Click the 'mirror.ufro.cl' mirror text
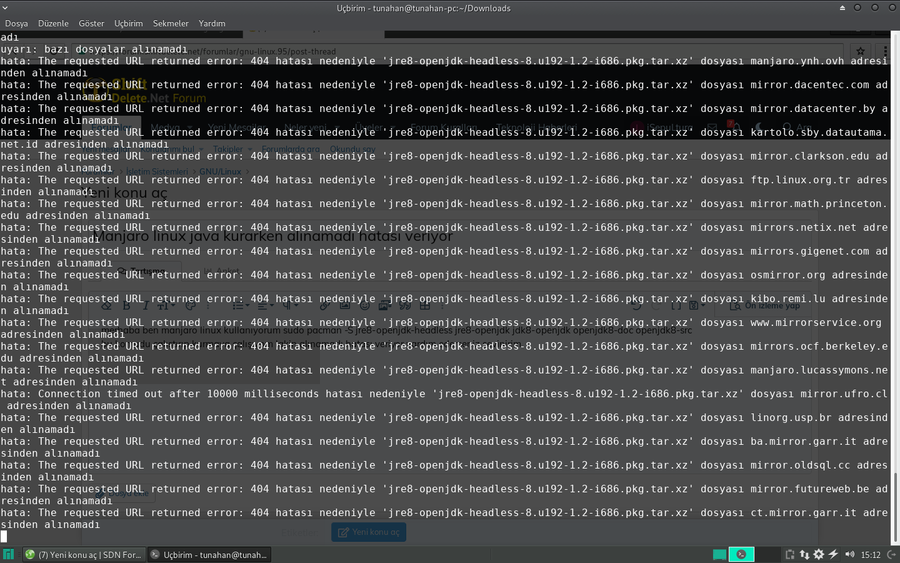900x563 pixels. point(844,394)
